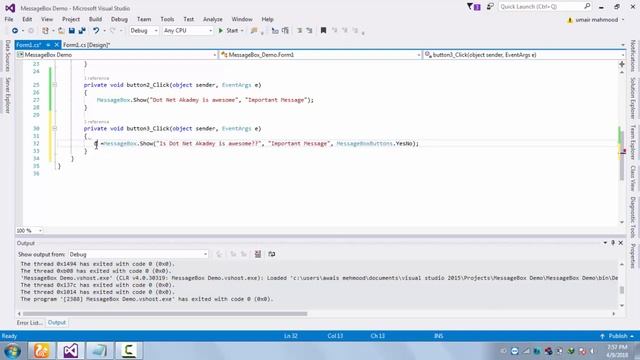Toggle a bookmark with the bookmark icon

(x=323, y=31)
